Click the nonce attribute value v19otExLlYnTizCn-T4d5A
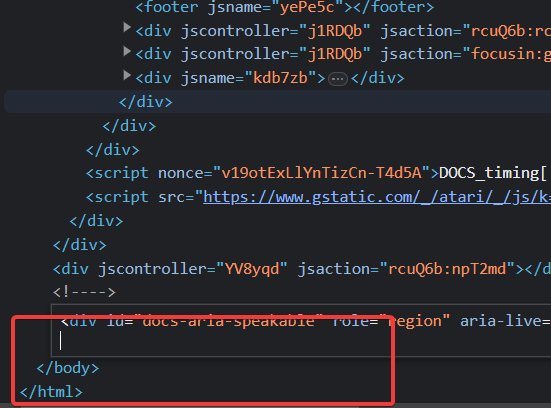551x408 pixels. coord(322,173)
